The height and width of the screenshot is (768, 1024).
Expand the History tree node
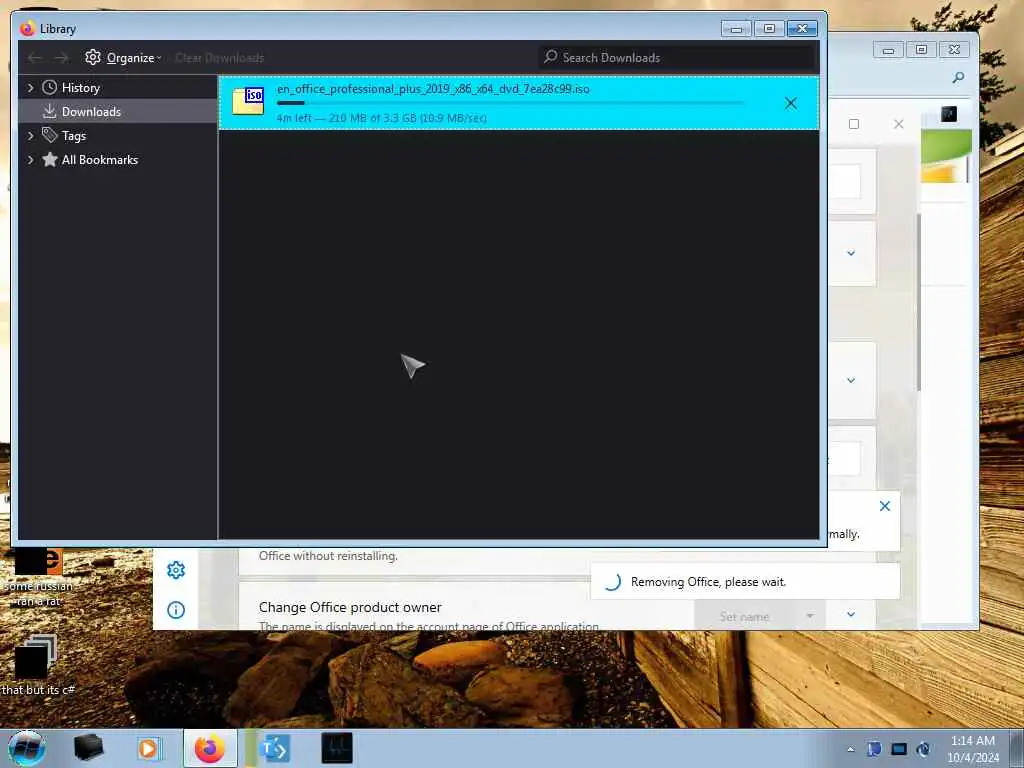point(30,88)
